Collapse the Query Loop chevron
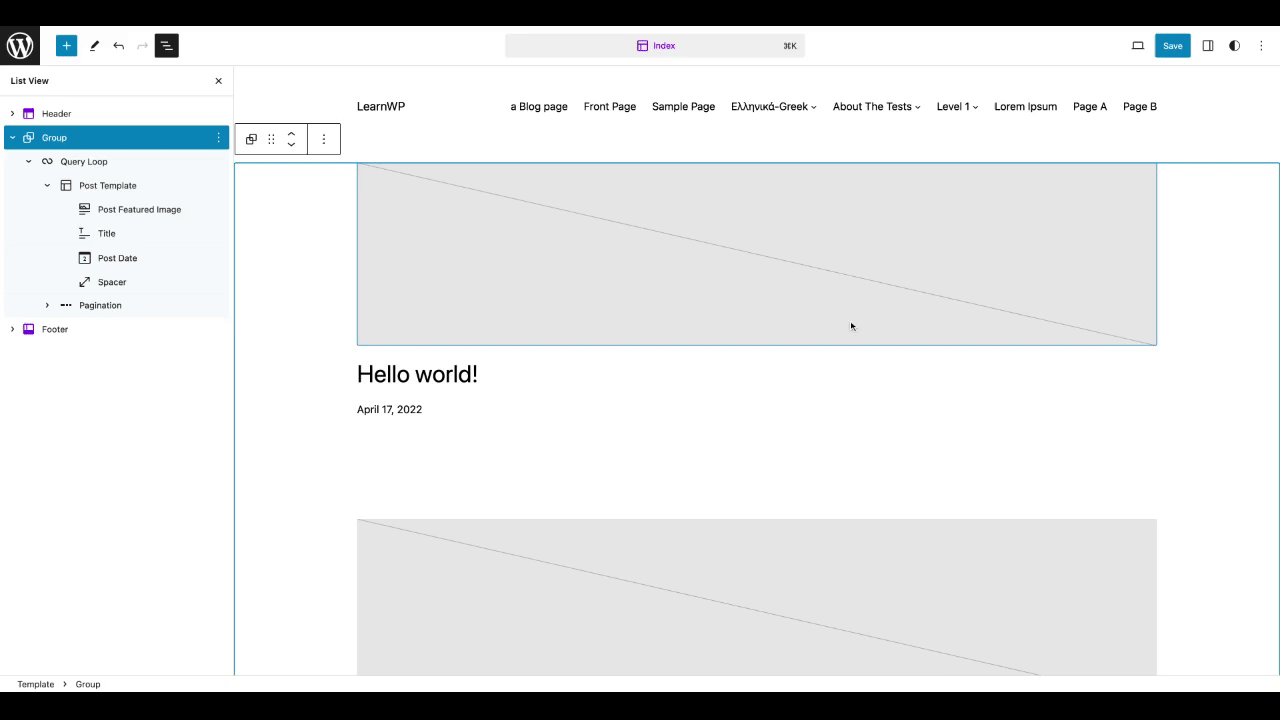Image resolution: width=1280 pixels, height=720 pixels. (x=29, y=161)
